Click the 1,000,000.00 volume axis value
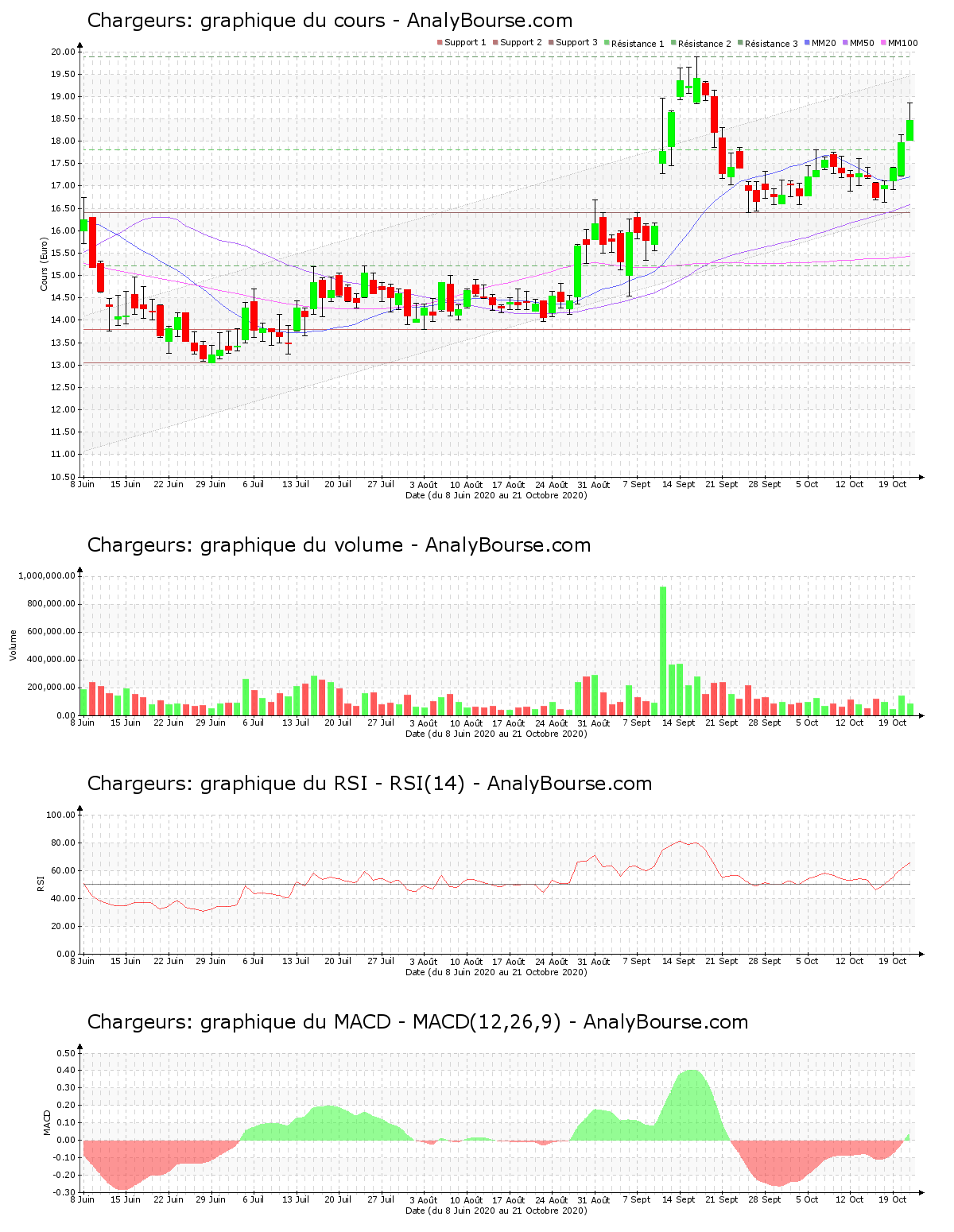Viewport: 954px width, 1232px height. click(x=47, y=575)
